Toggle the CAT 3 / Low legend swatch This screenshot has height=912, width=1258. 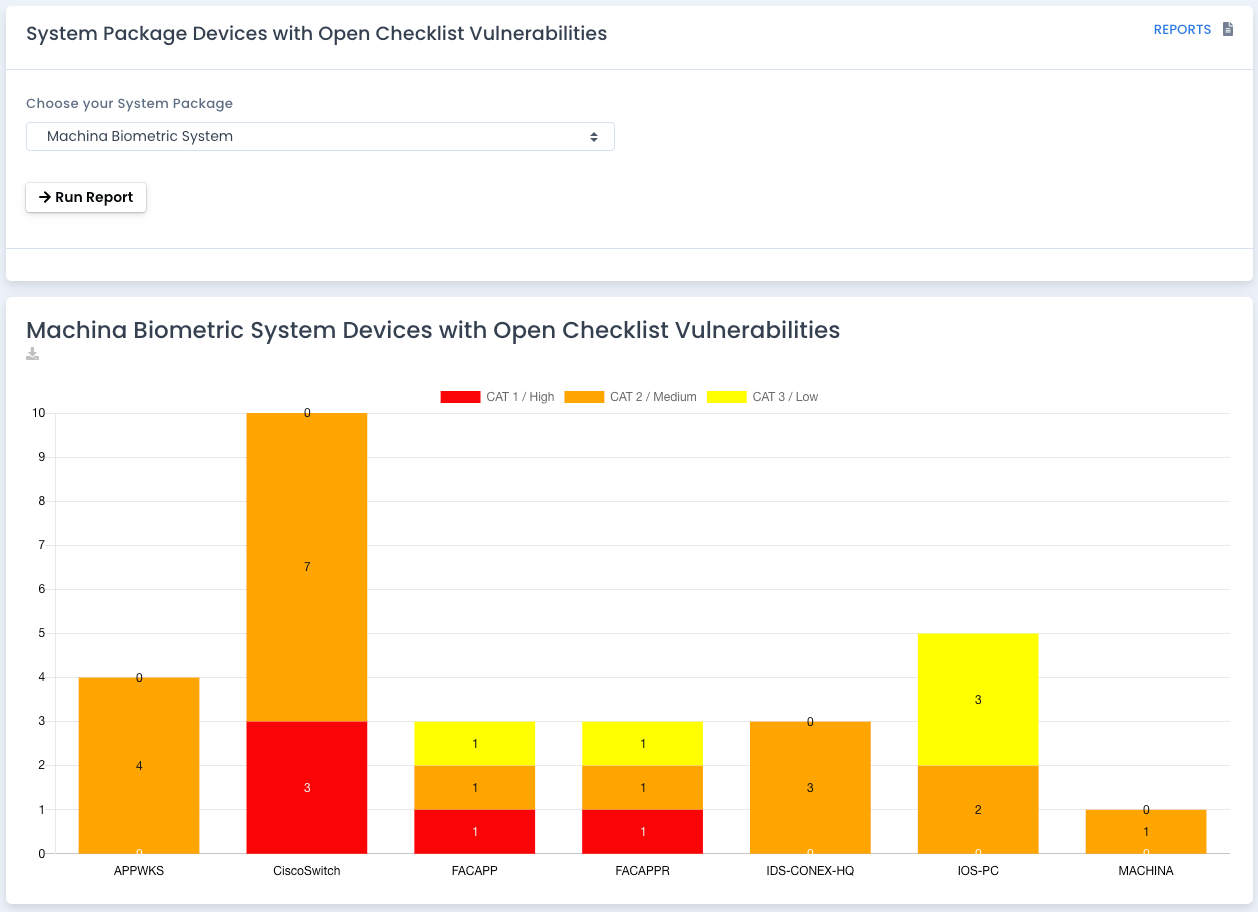pos(727,397)
